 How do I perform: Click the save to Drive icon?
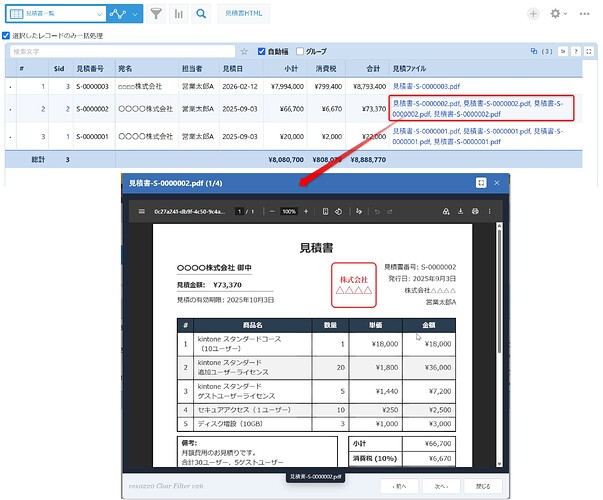coord(446,212)
